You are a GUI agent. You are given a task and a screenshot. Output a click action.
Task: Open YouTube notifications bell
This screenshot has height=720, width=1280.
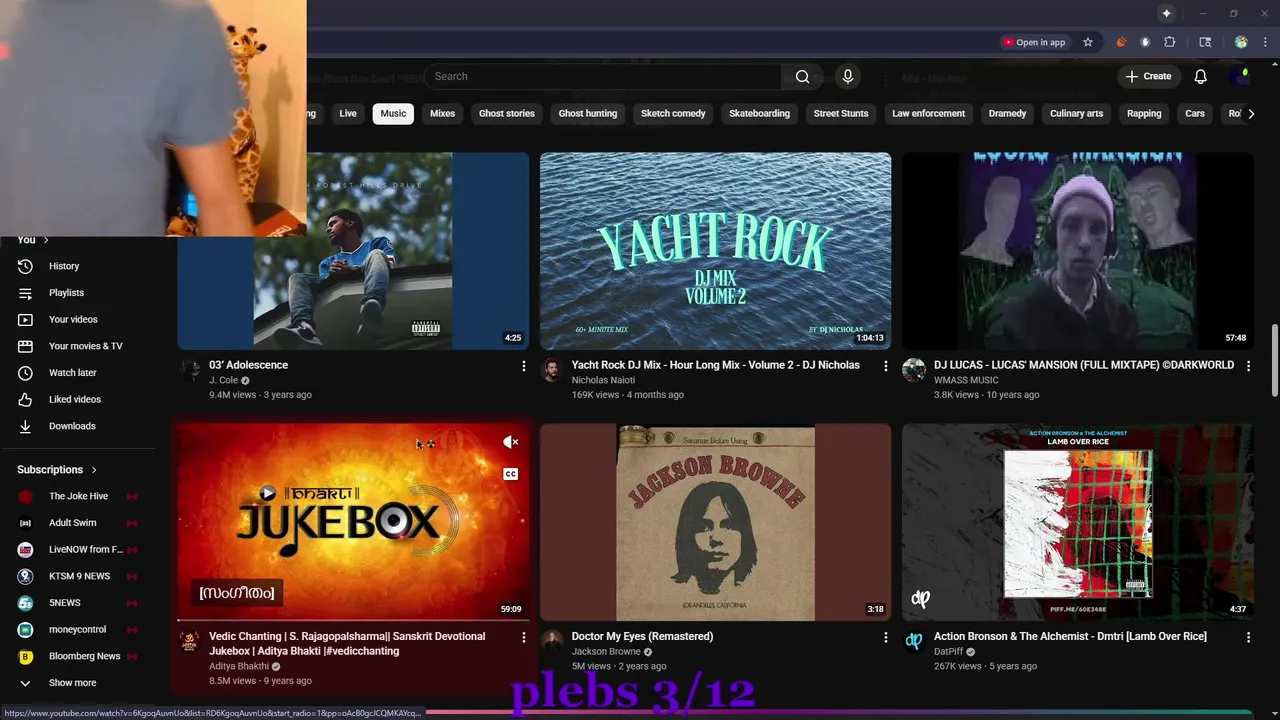[1201, 77]
